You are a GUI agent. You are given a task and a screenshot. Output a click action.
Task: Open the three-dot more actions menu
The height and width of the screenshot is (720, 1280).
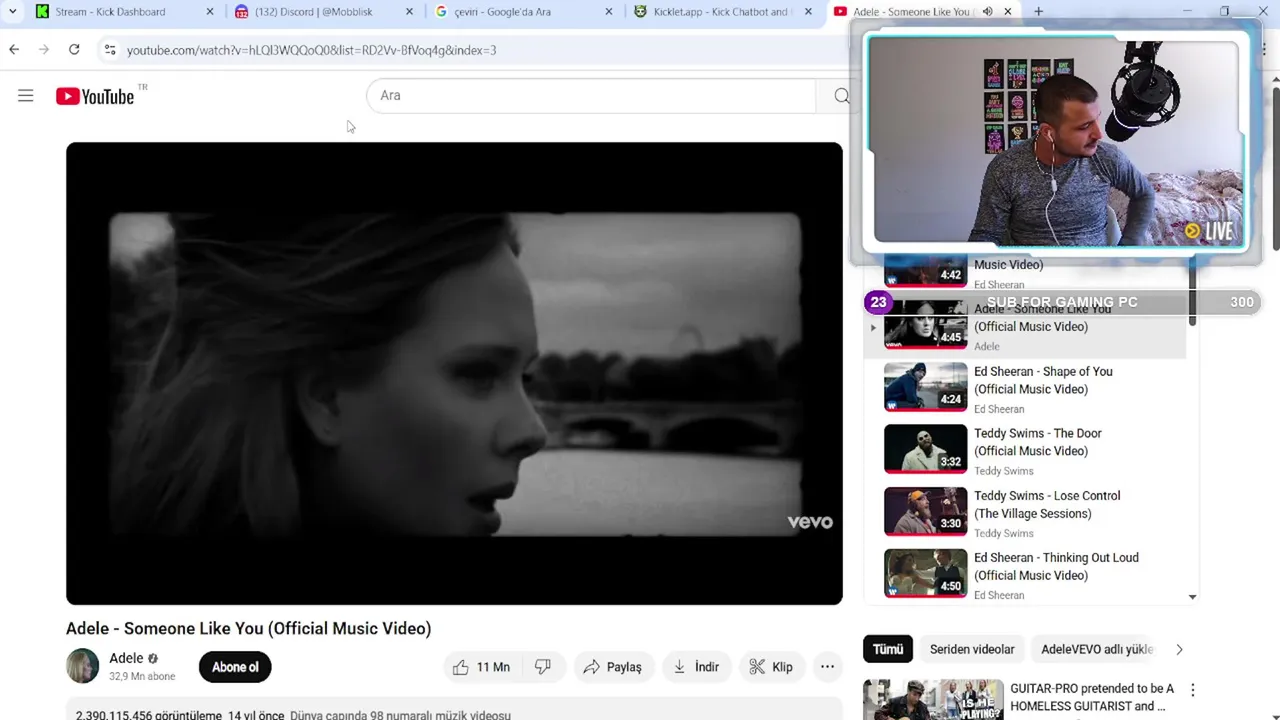click(827, 667)
